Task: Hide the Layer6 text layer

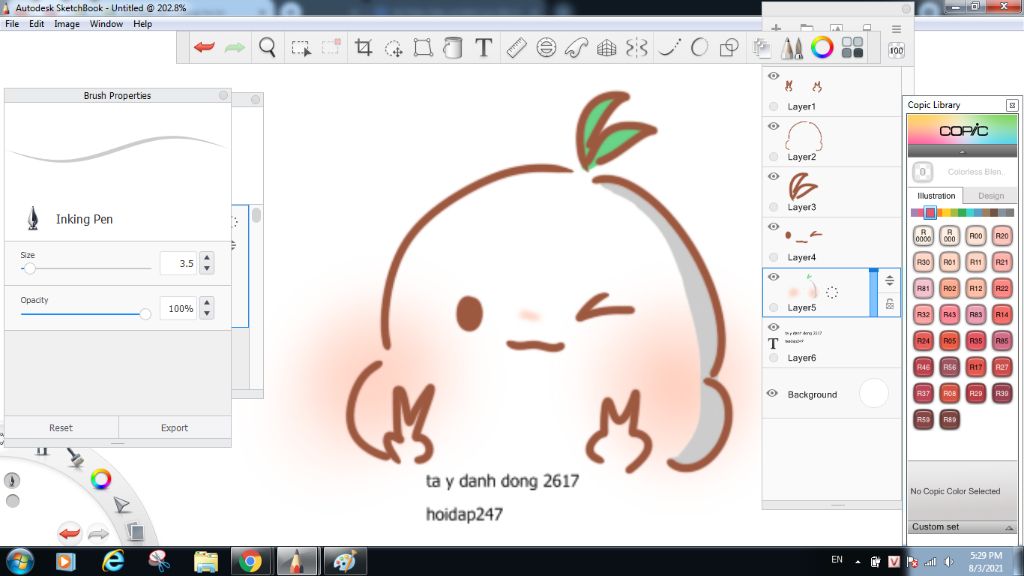Action: (773, 327)
